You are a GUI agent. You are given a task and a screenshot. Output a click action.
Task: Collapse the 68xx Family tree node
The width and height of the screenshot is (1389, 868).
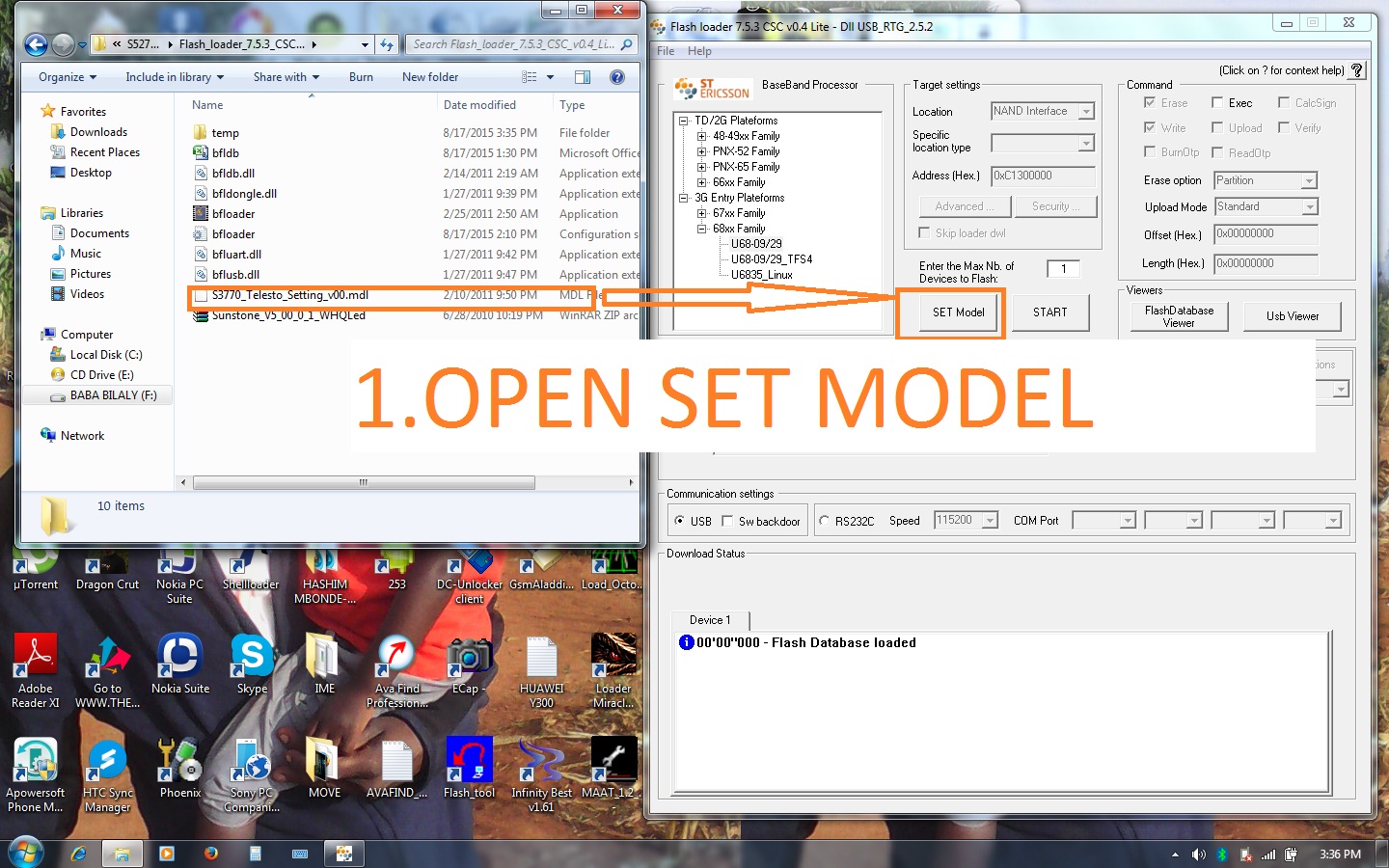[702, 229]
